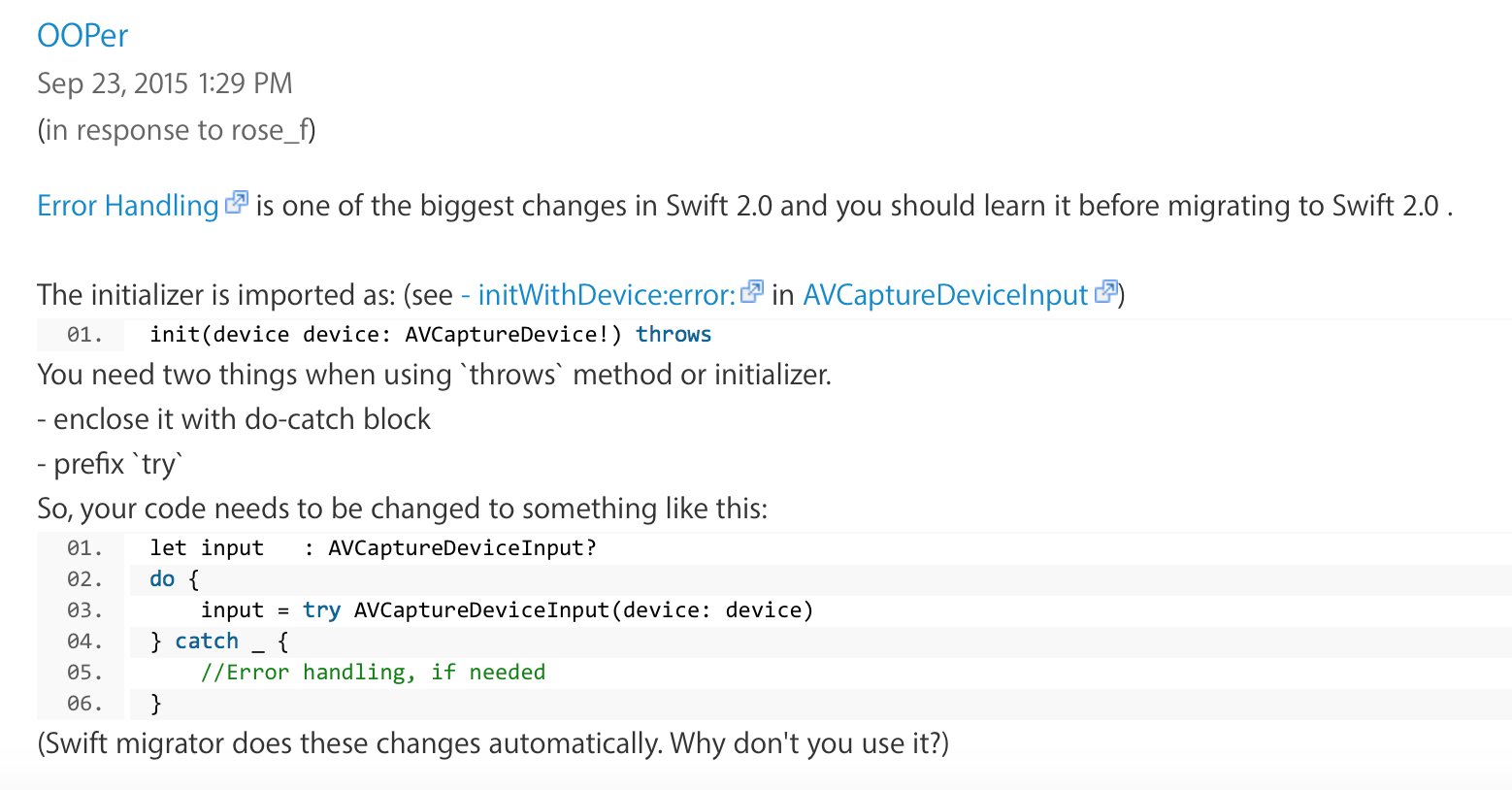Click the 'enclose it with do-catch block' line

234,419
